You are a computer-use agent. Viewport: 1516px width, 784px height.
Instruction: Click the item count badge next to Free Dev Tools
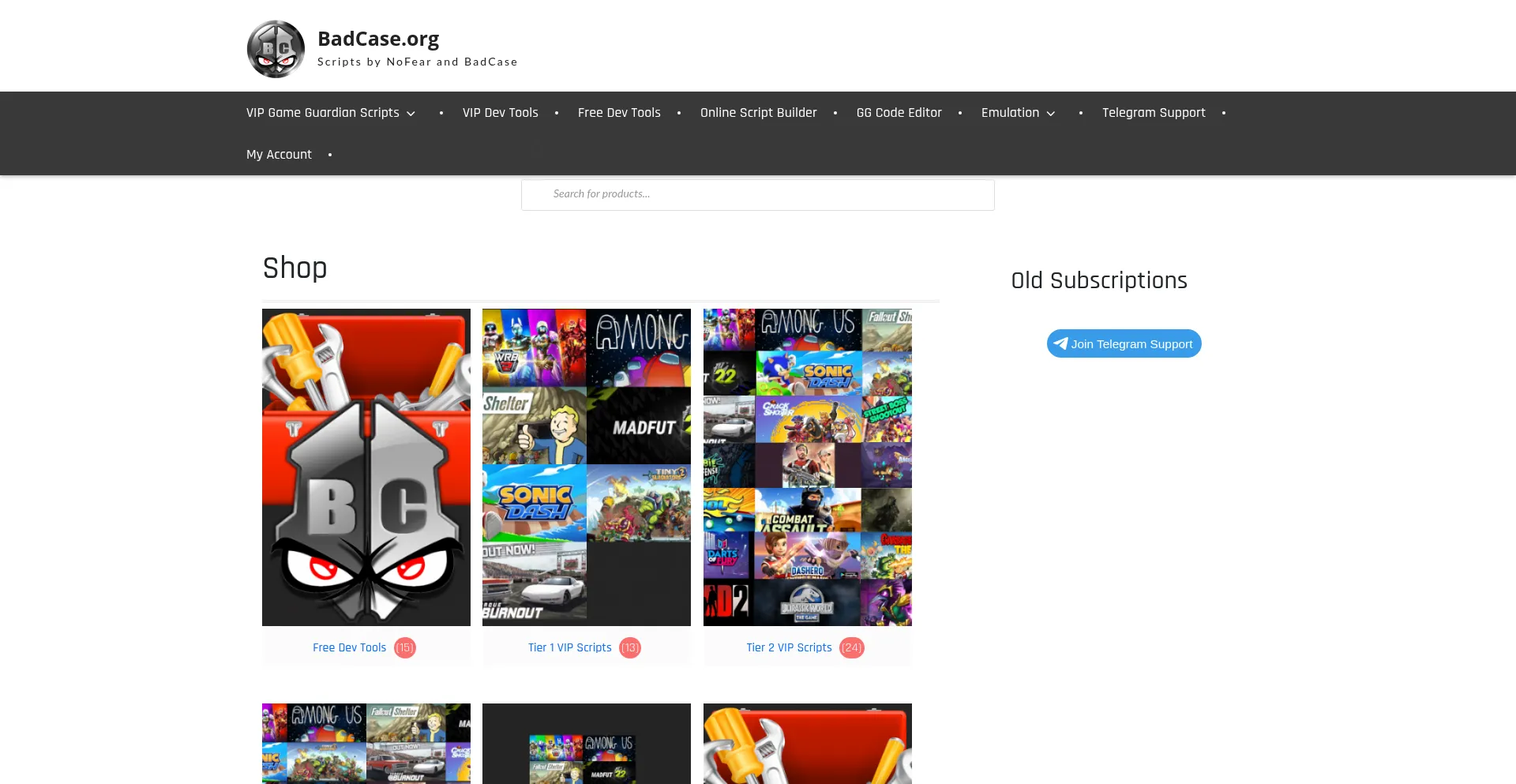tap(404, 647)
